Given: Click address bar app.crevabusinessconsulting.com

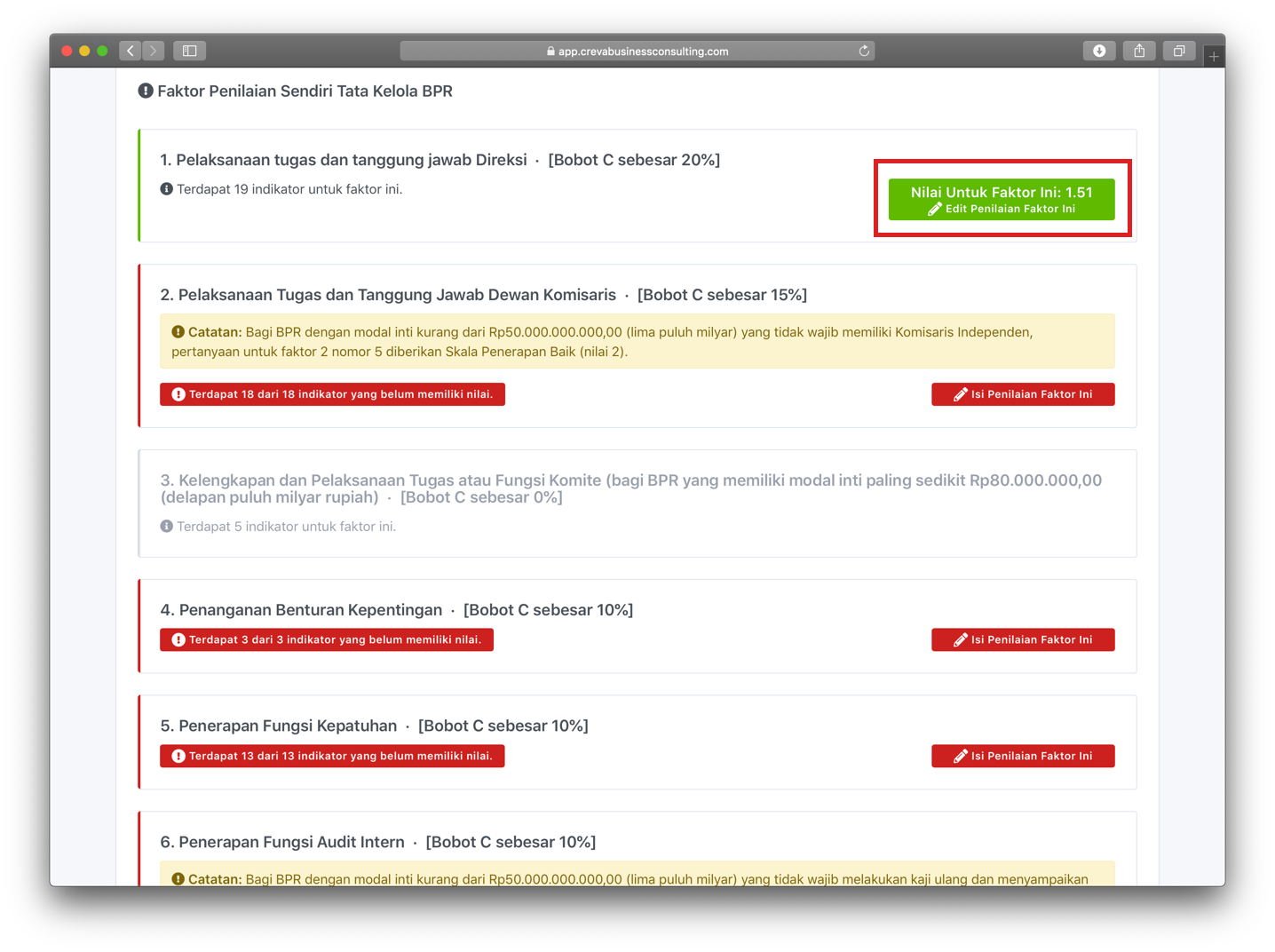Looking at the screenshot, I should [x=637, y=51].
